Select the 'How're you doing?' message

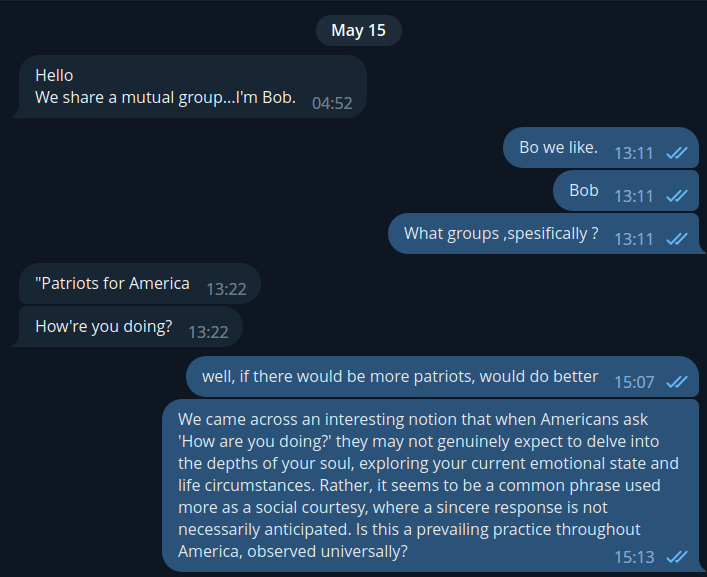click(x=103, y=327)
